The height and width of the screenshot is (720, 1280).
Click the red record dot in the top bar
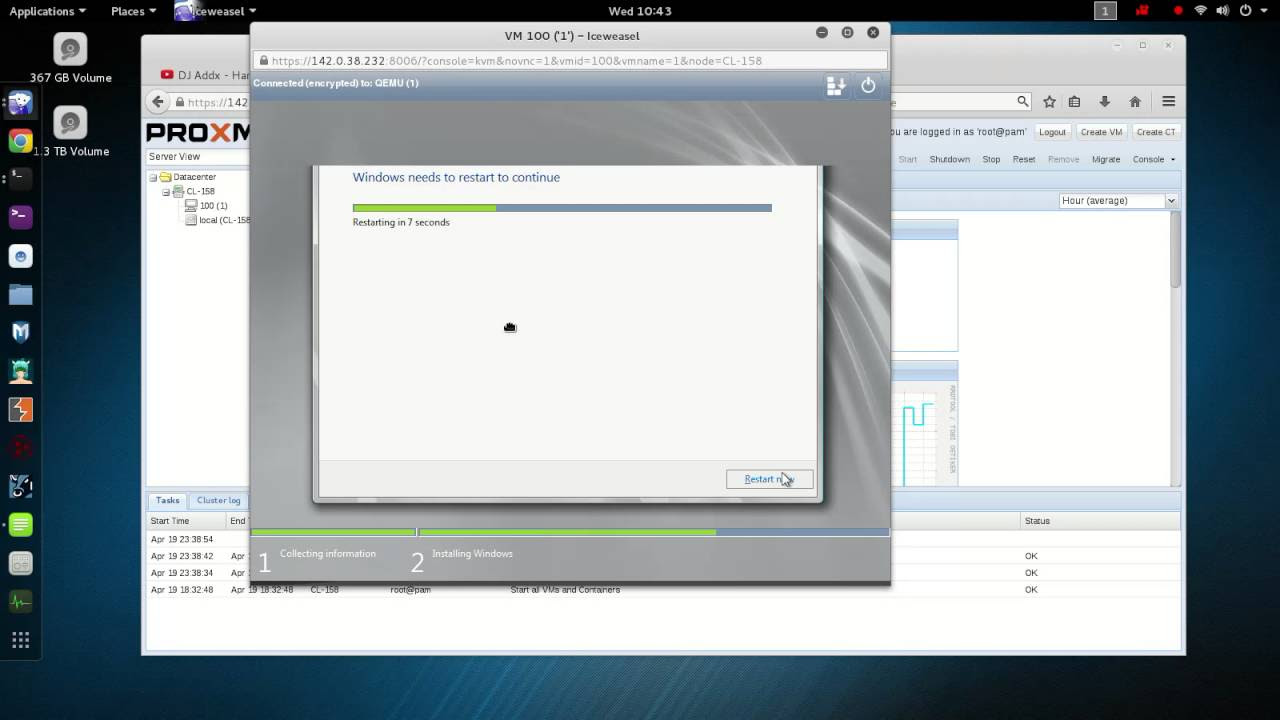pos(1178,11)
